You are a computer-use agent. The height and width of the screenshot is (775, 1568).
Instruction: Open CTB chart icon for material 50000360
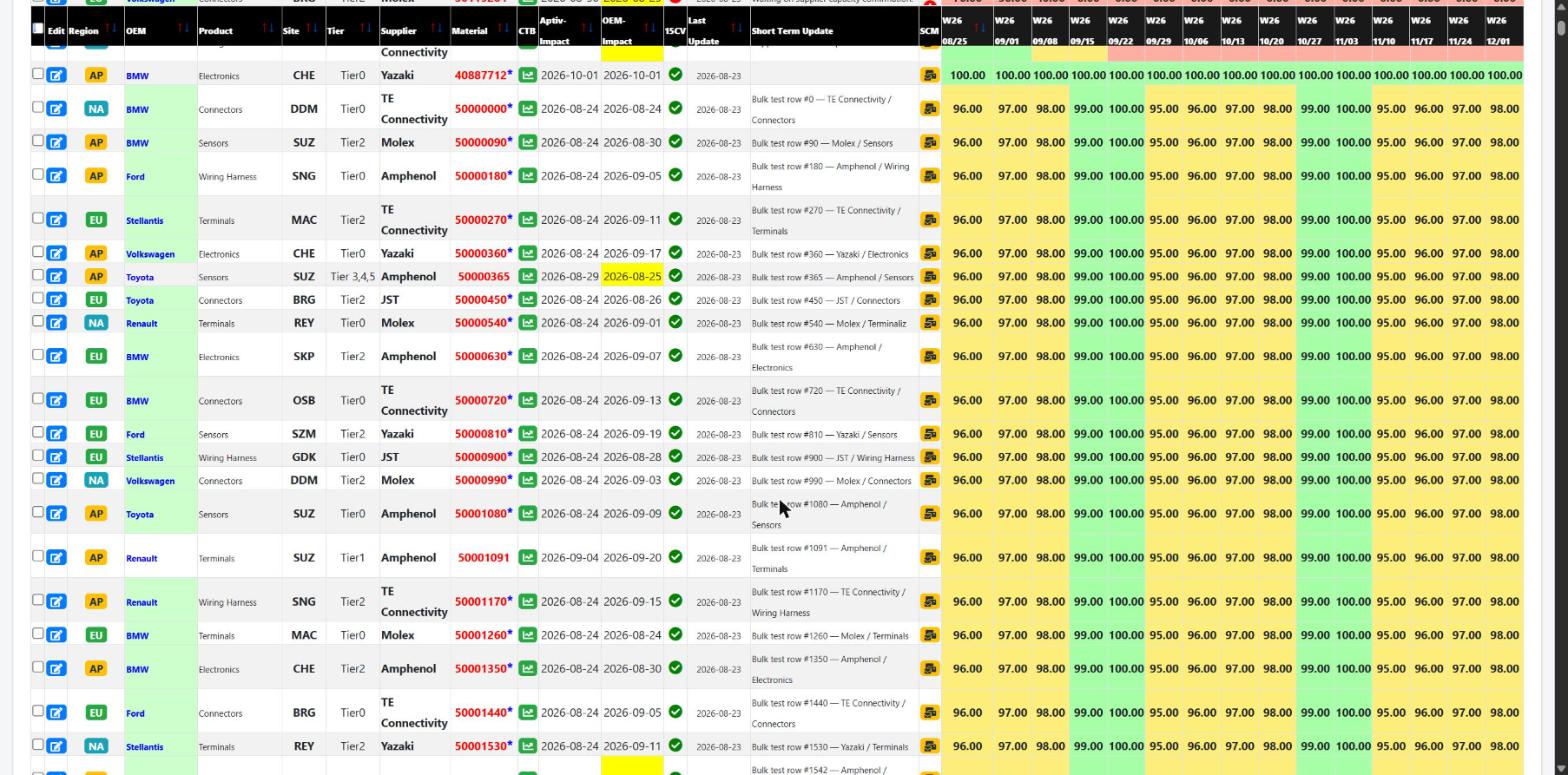[x=527, y=254]
